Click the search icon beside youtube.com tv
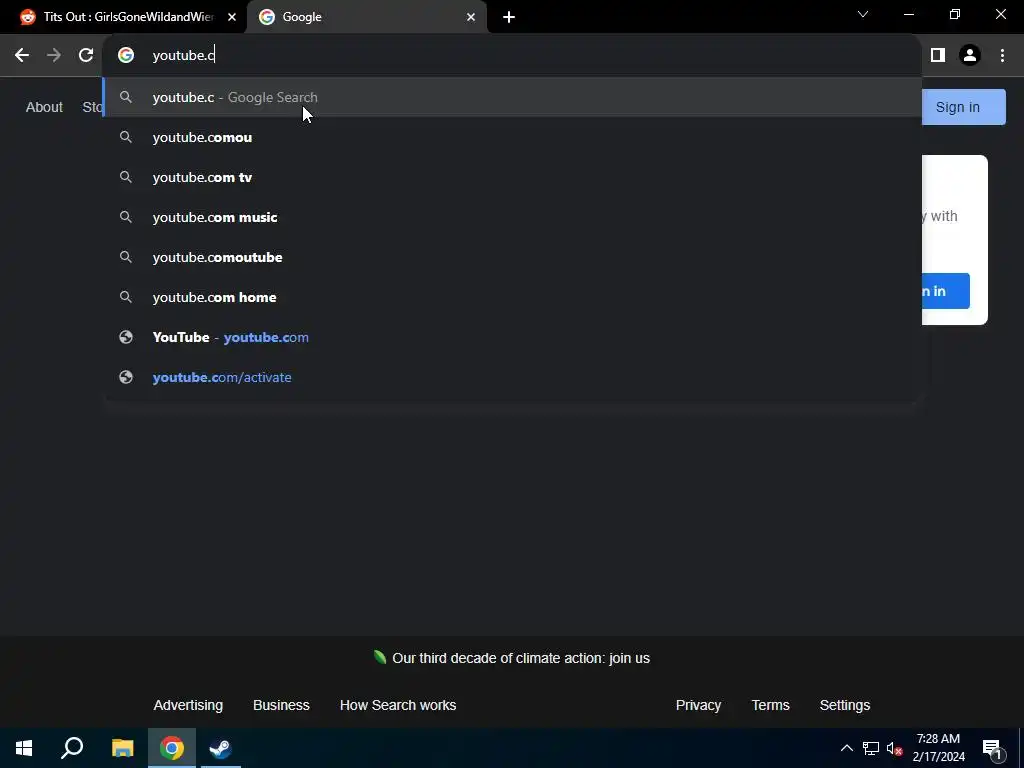This screenshot has height=768, width=1024. click(126, 178)
